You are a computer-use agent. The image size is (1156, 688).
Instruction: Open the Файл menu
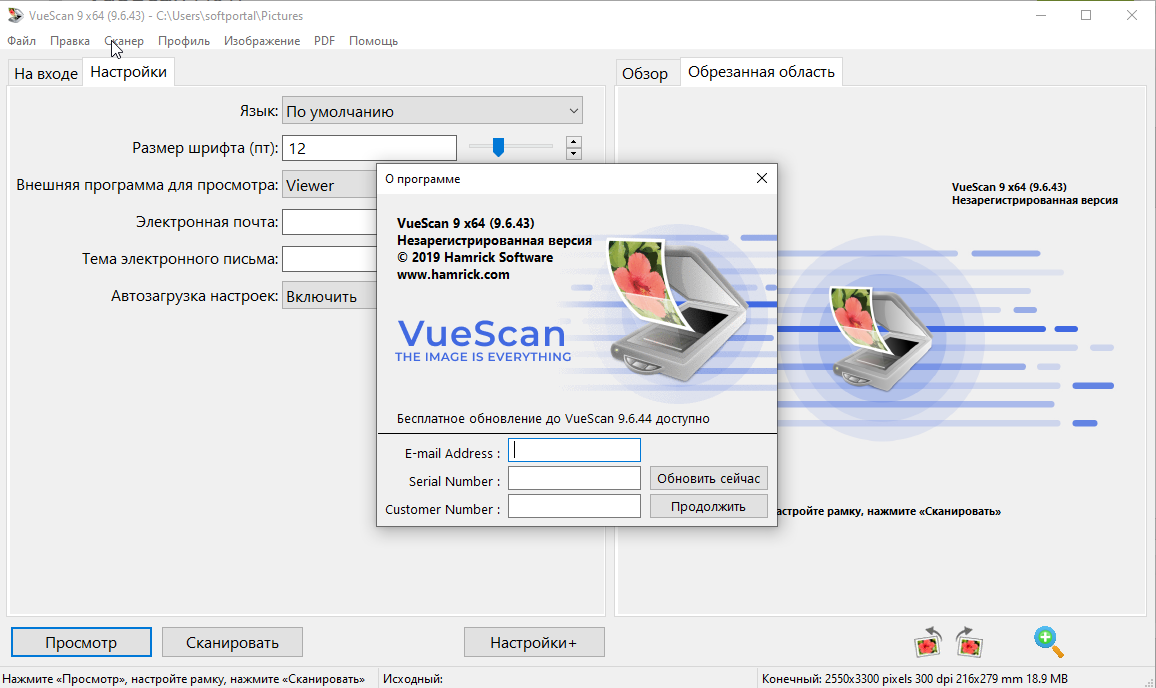pos(21,41)
